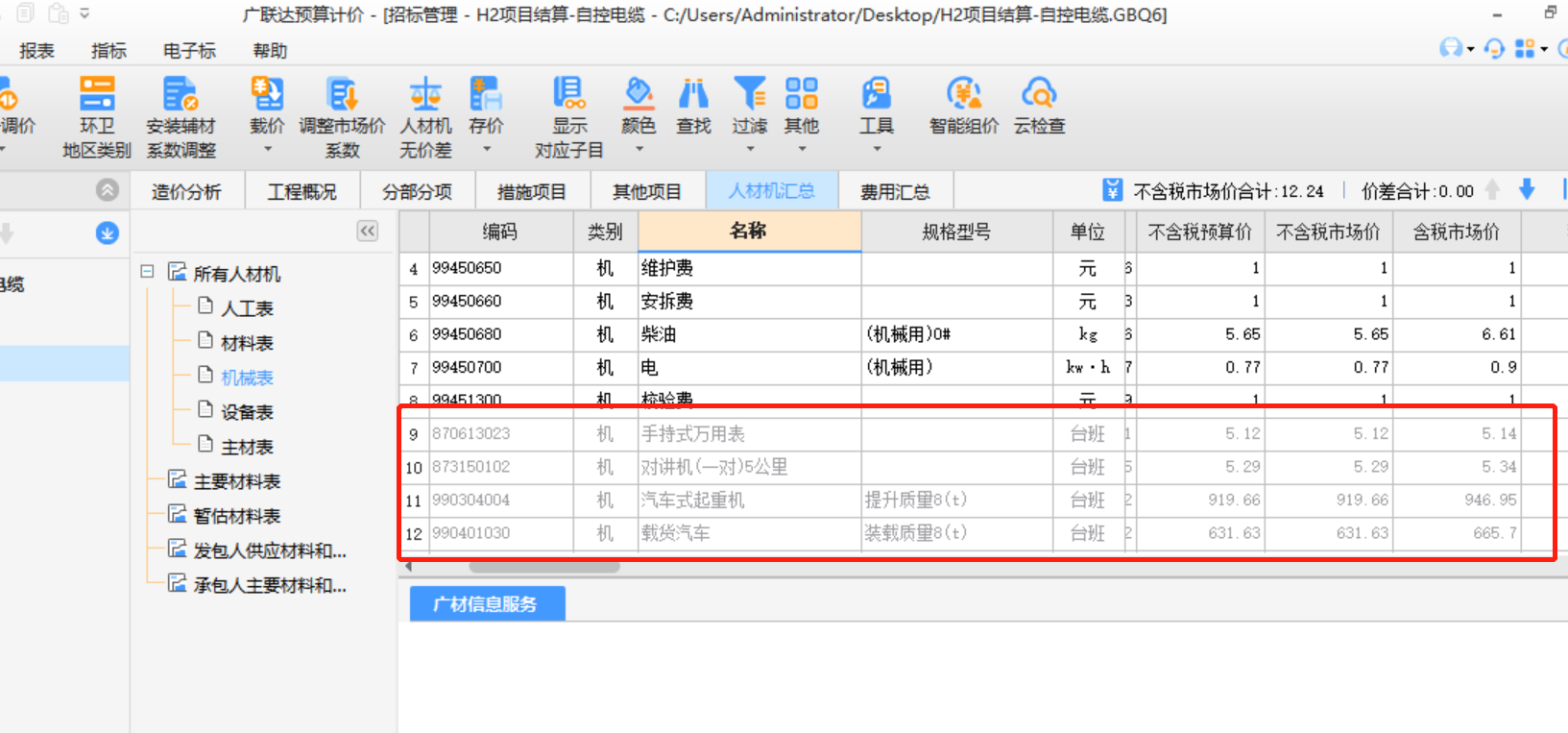Select 设备表 in the tree
The width and height of the screenshot is (1568, 733).
tap(247, 412)
